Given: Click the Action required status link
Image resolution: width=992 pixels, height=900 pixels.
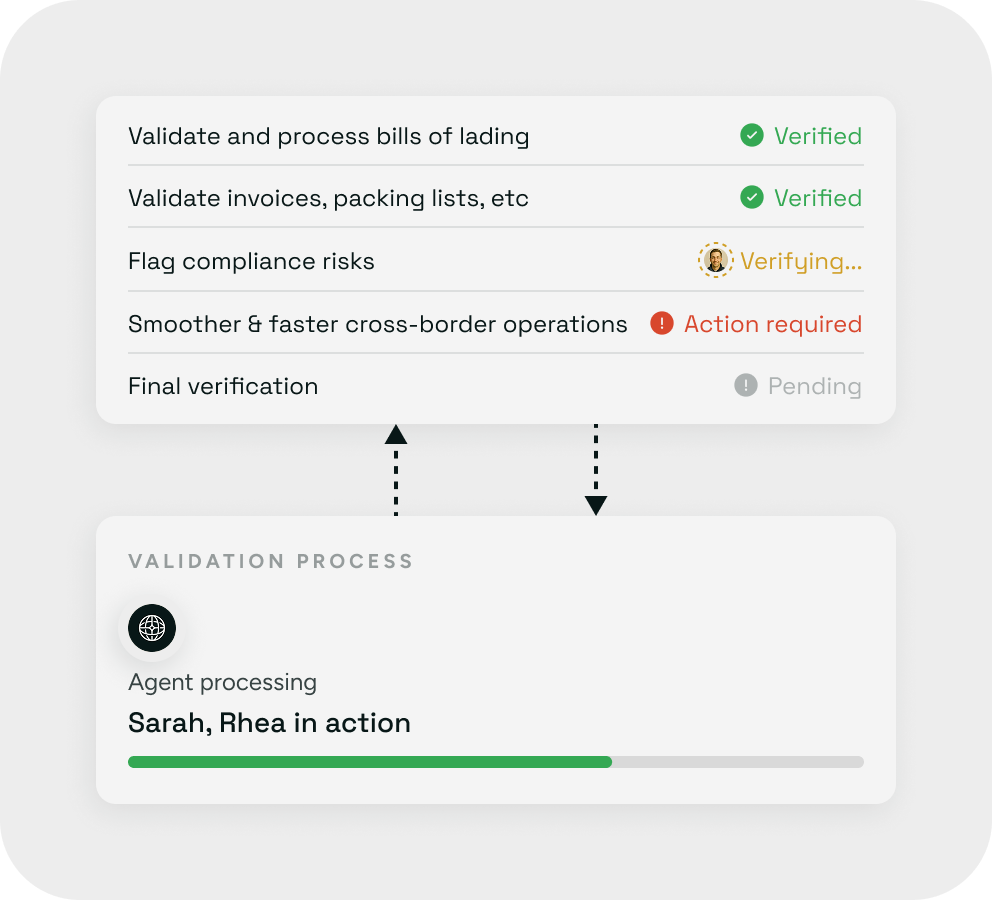Looking at the screenshot, I should click(x=772, y=324).
